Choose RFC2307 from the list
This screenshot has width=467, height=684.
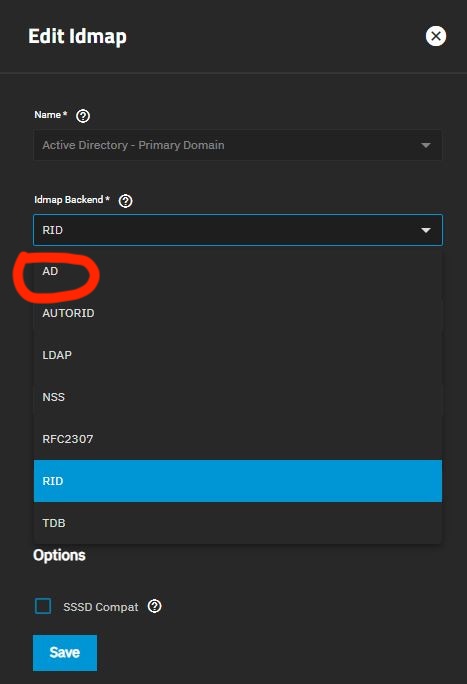point(238,439)
